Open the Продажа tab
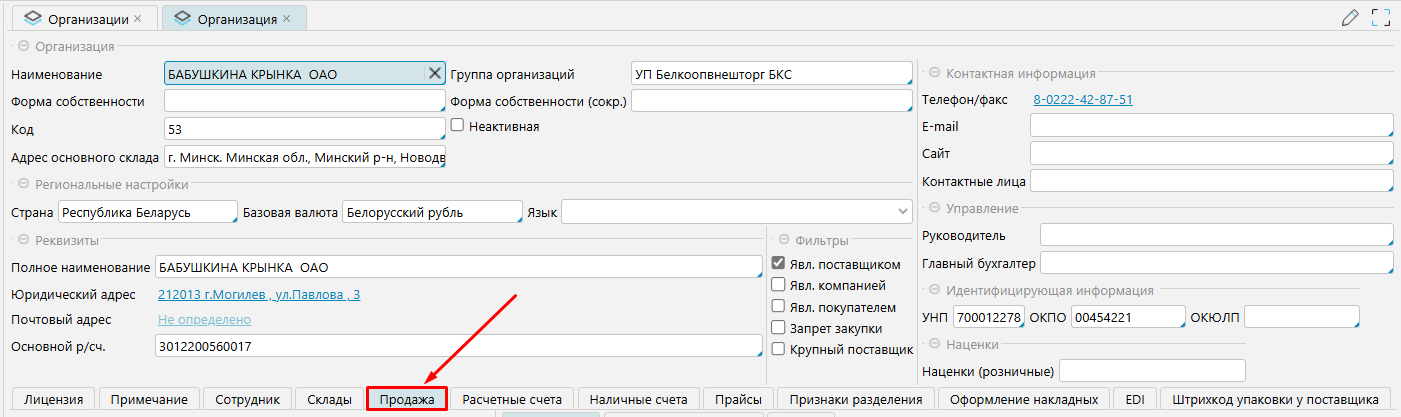Viewport: 1401px width, 417px height. (x=406, y=400)
